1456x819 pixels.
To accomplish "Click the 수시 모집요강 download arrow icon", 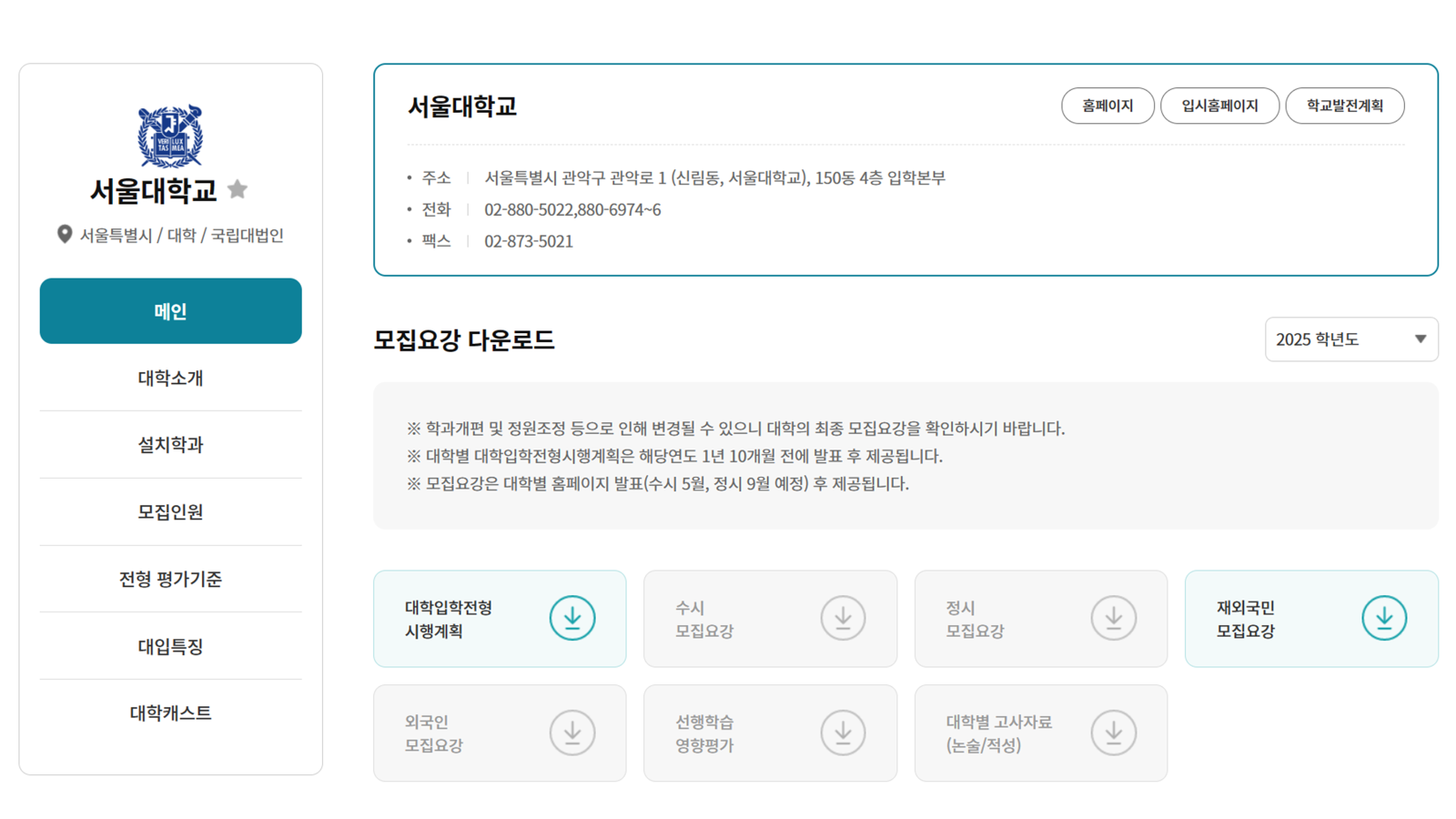I will point(843,618).
